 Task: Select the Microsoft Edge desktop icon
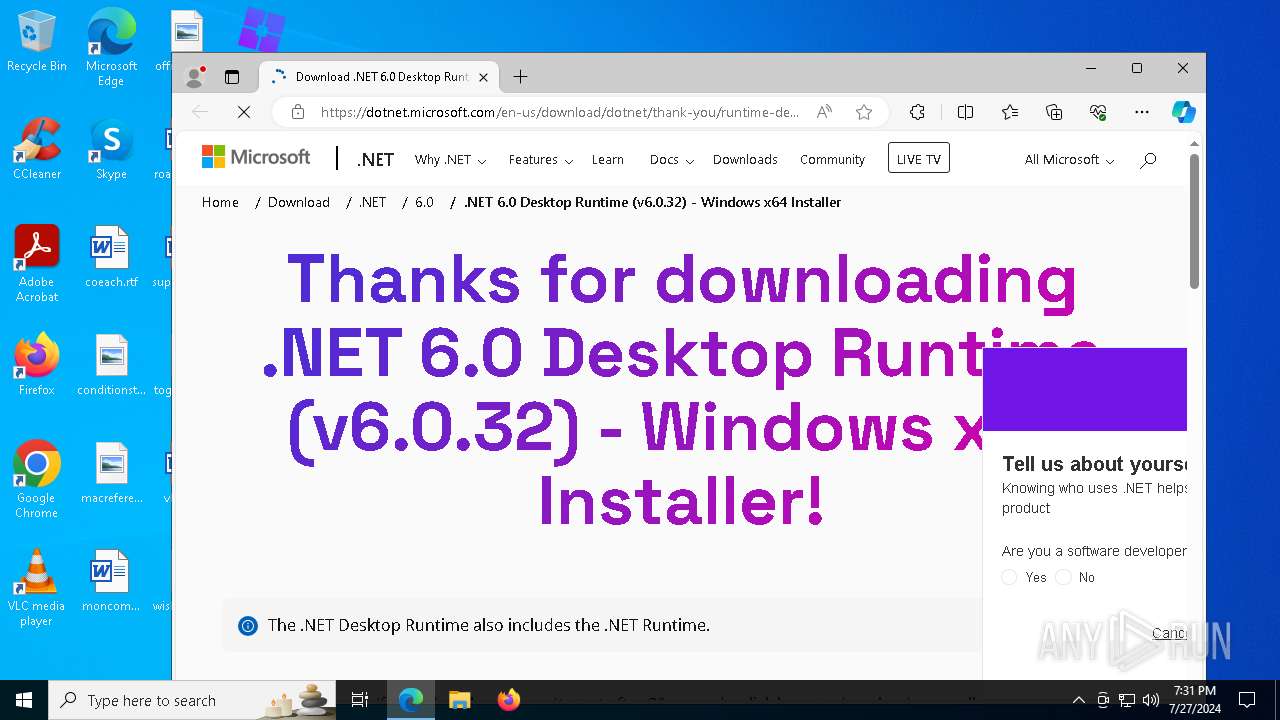[111, 47]
